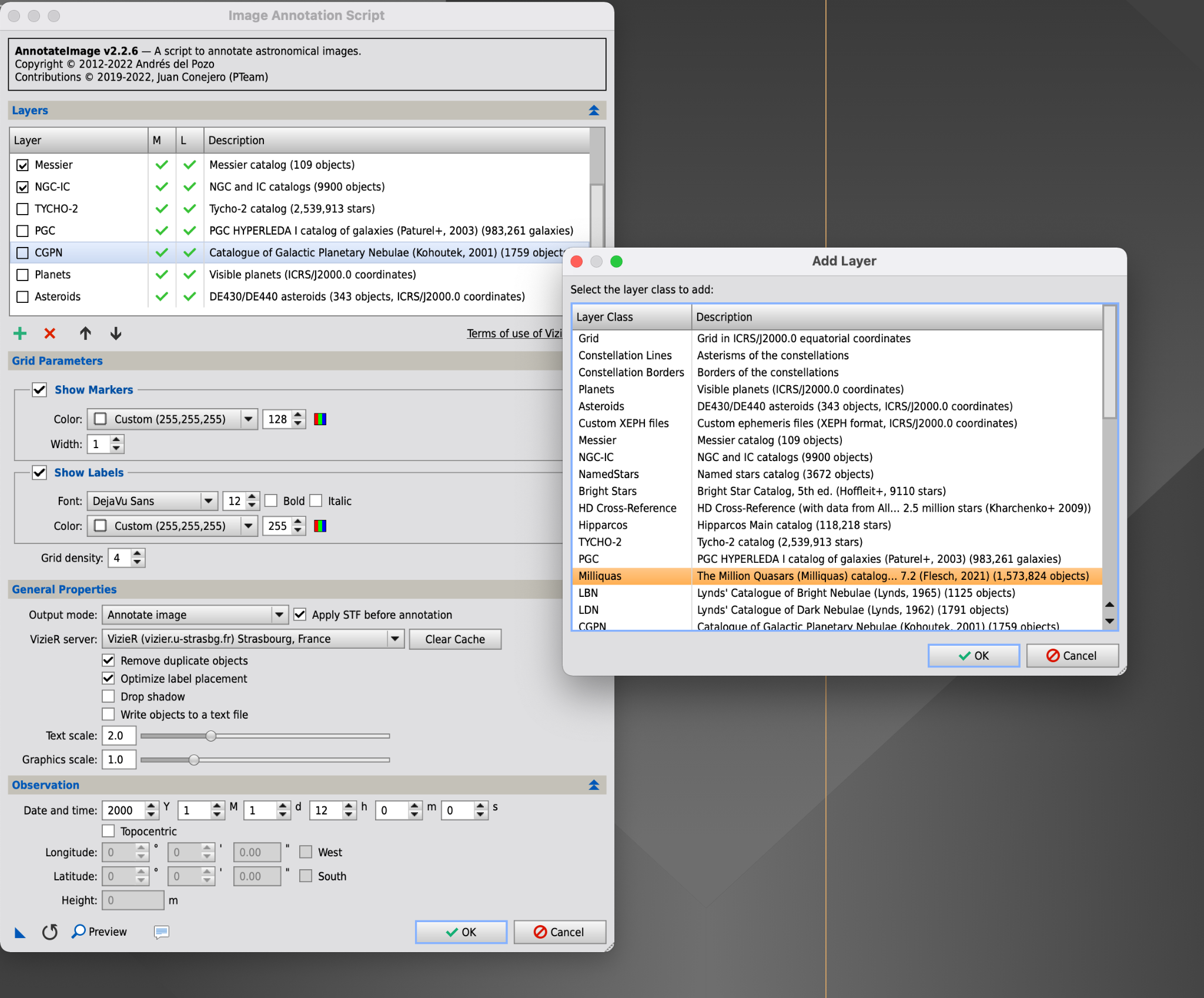Select LBN layer class
The width and height of the screenshot is (1204, 998).
(837, 593)
